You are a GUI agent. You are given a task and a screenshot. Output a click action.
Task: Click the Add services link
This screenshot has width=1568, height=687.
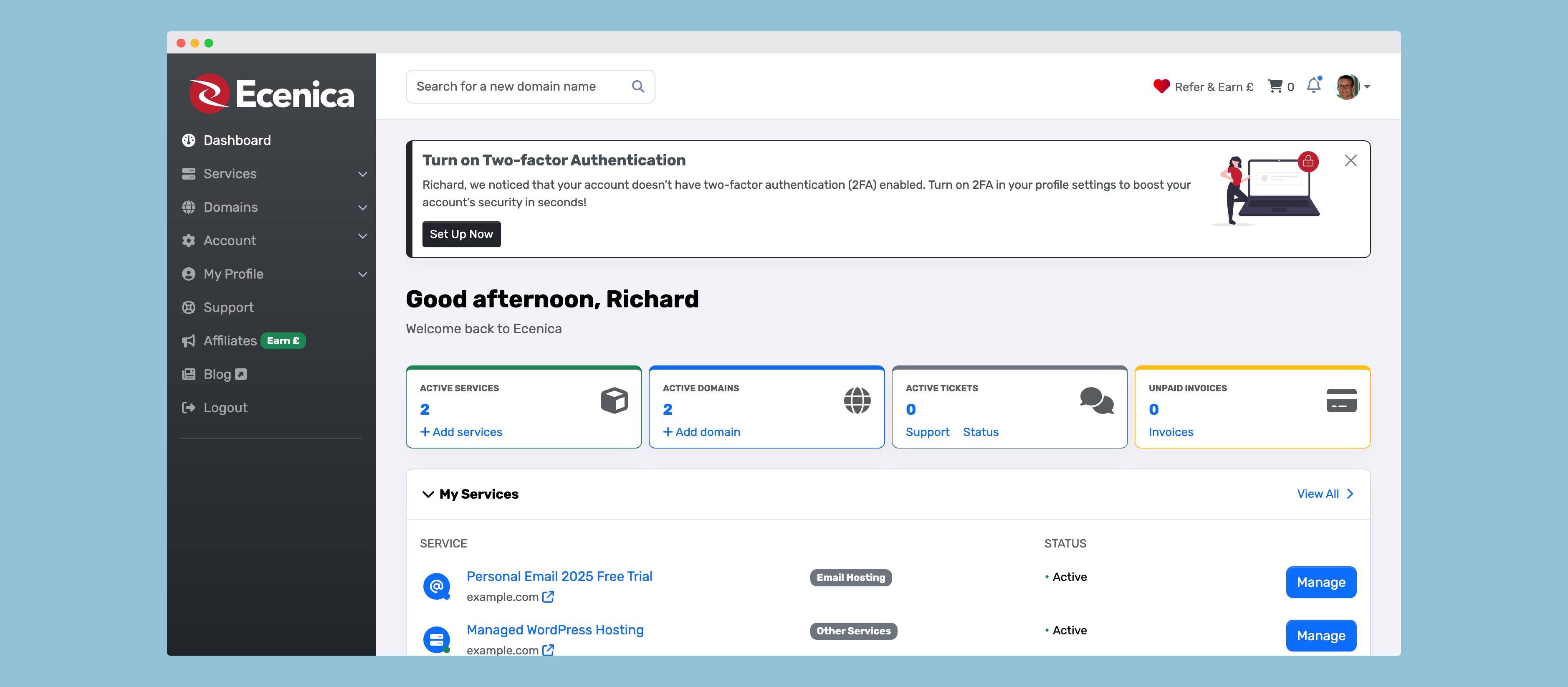tap(461, 432)
